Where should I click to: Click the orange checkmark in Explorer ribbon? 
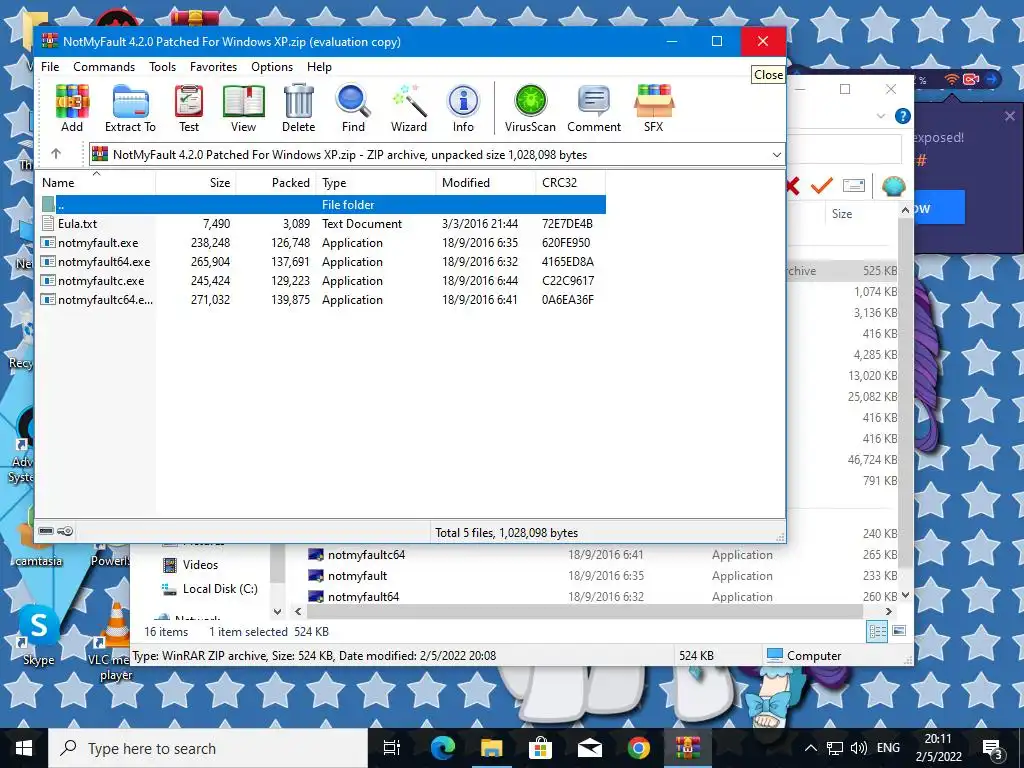tap(822, 185)
